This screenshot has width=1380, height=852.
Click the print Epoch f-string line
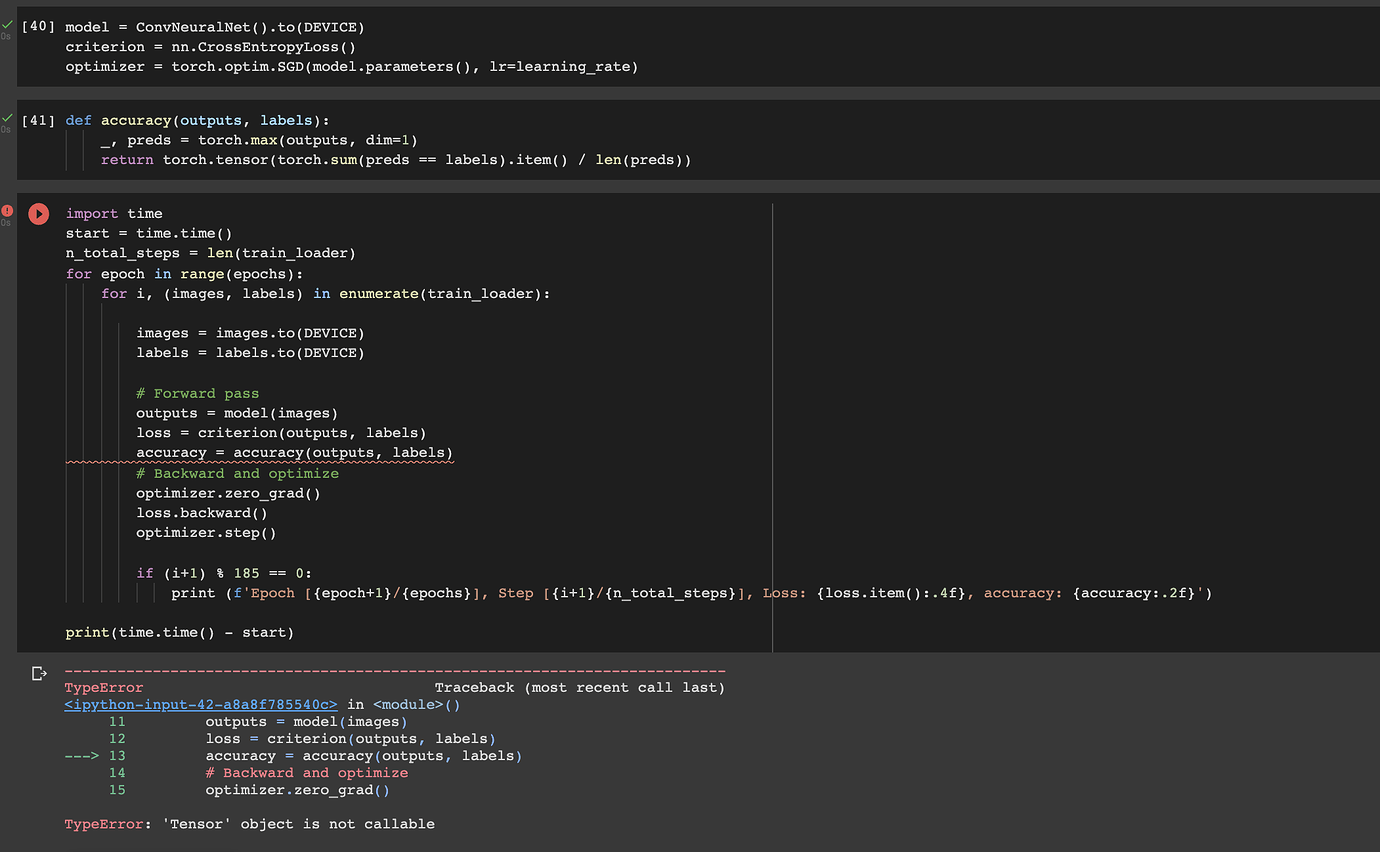click(690, 593)
